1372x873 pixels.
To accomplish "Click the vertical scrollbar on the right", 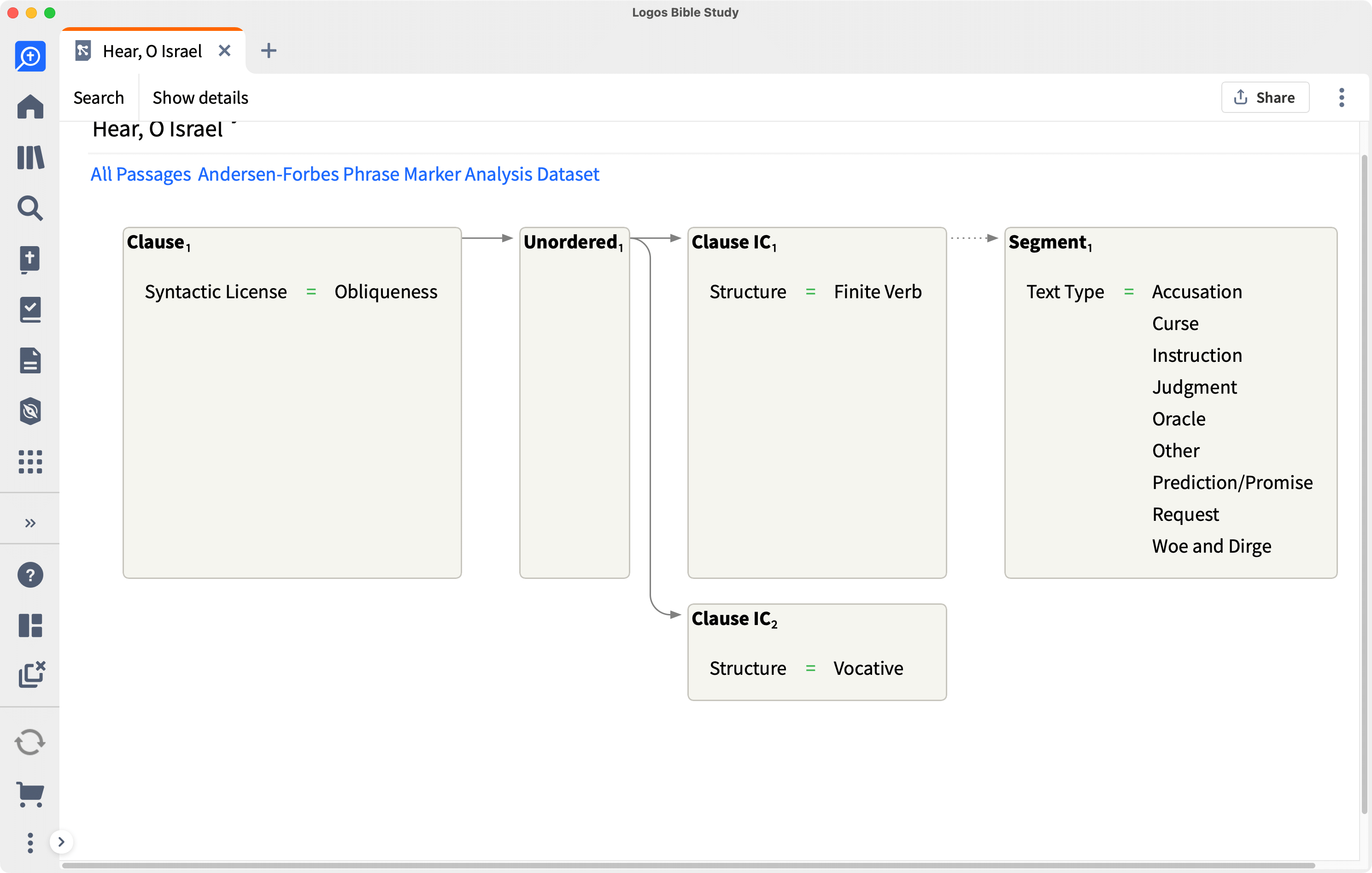I will click(1364, 485).
